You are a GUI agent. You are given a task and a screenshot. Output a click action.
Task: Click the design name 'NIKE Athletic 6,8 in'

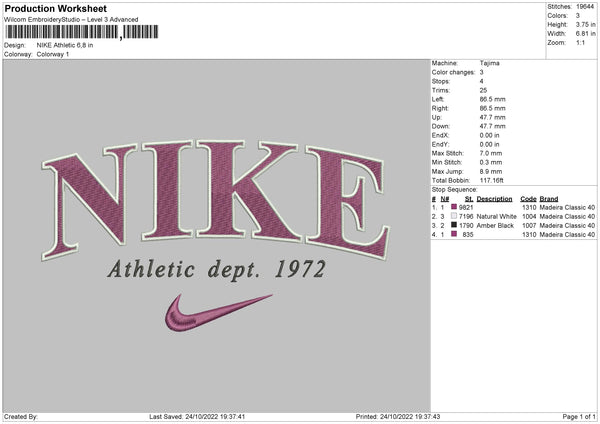click(65, 45)
